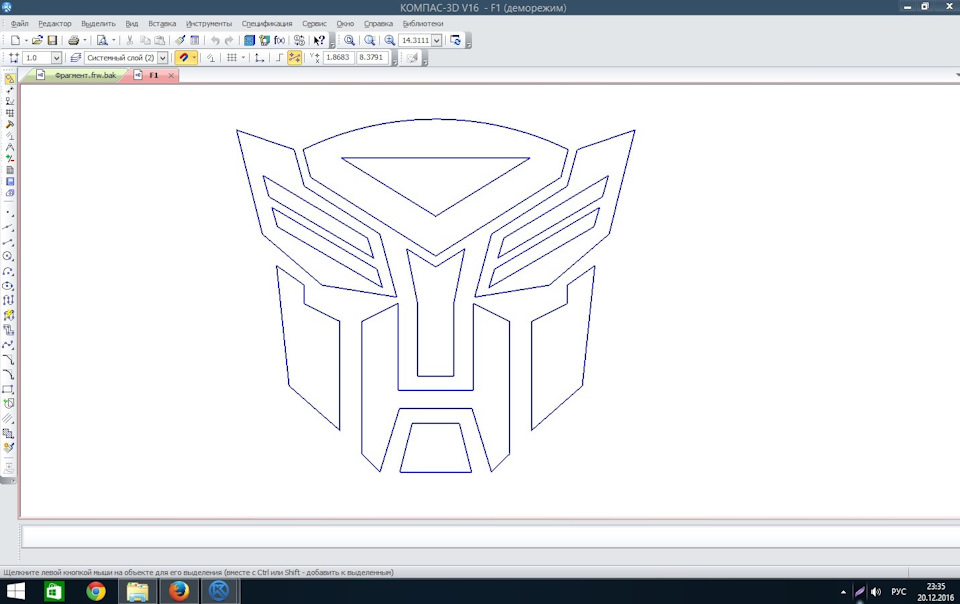Zoom in with the magnifier plus icon
Screen dimensions: 960x604
(x=390, y=40)
